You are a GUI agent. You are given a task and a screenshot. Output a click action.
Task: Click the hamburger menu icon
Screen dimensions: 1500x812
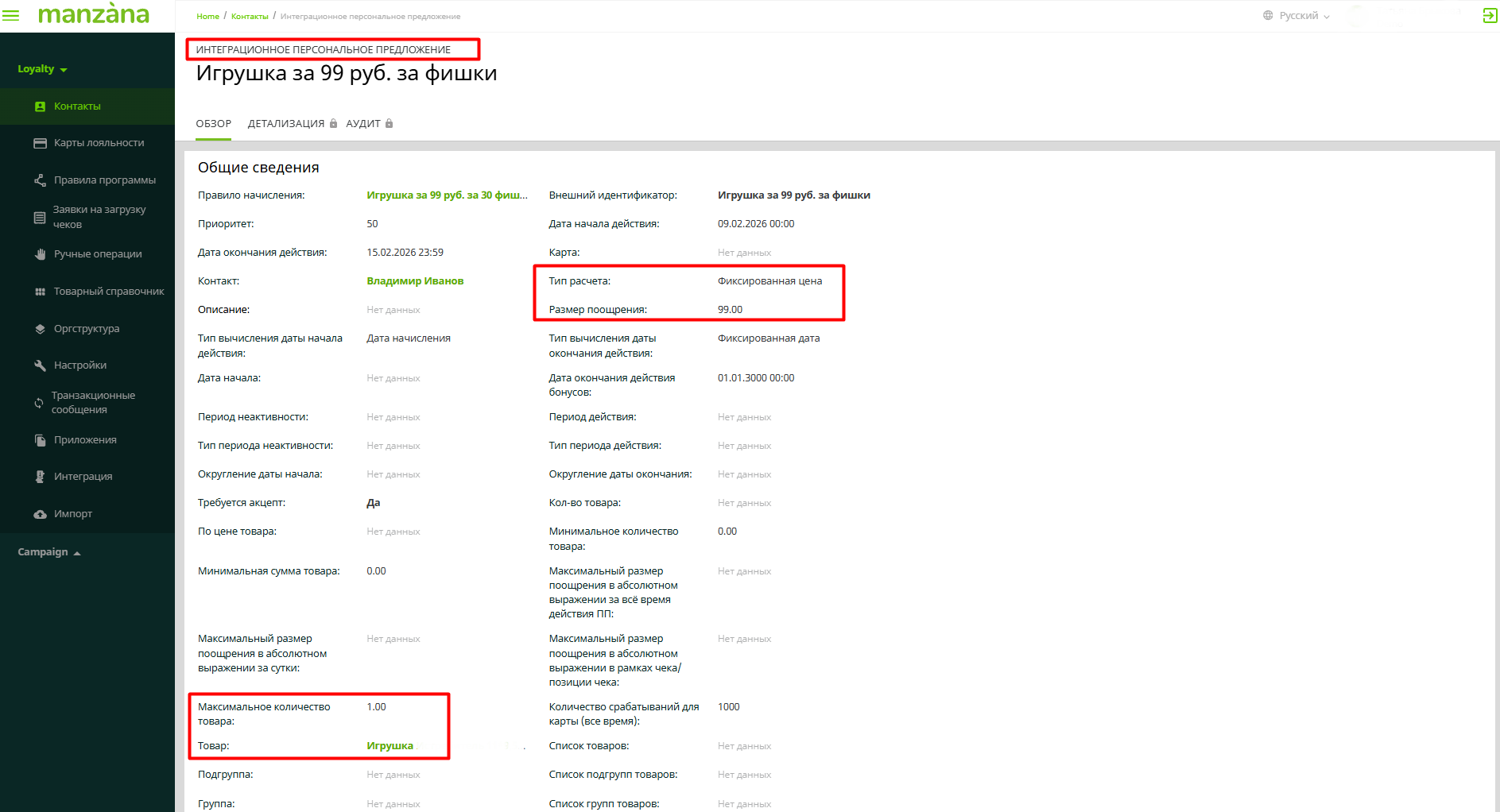point(11,16)
